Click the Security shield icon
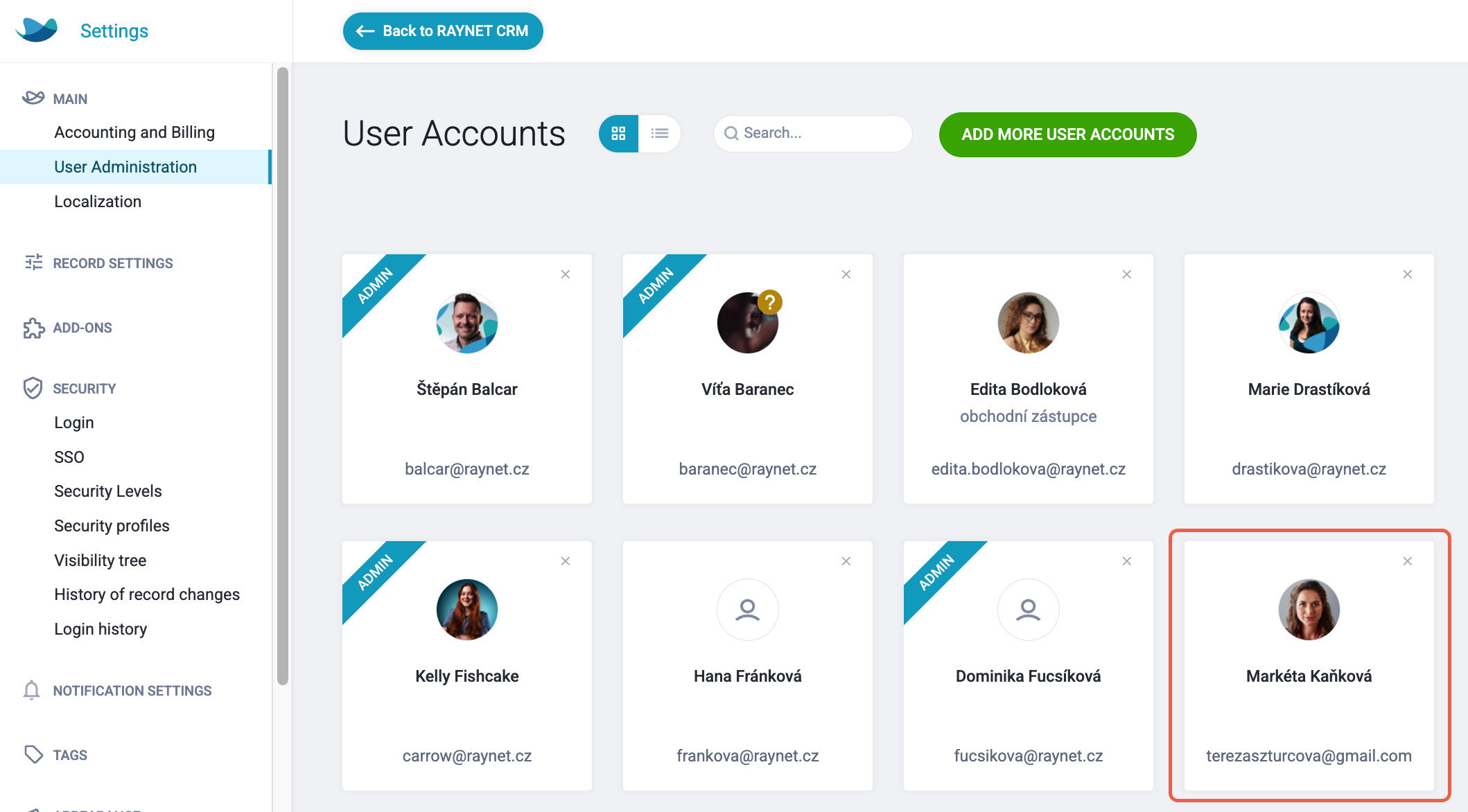Screen dimensions: 1468x812 point(33,388)
